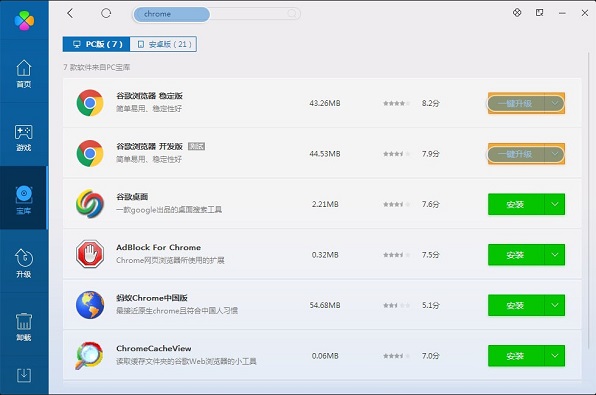Upgrade 谷歌浏览器 稳定版 with 一键升级
Screen dimensions: 596x395
pos(516,103)
